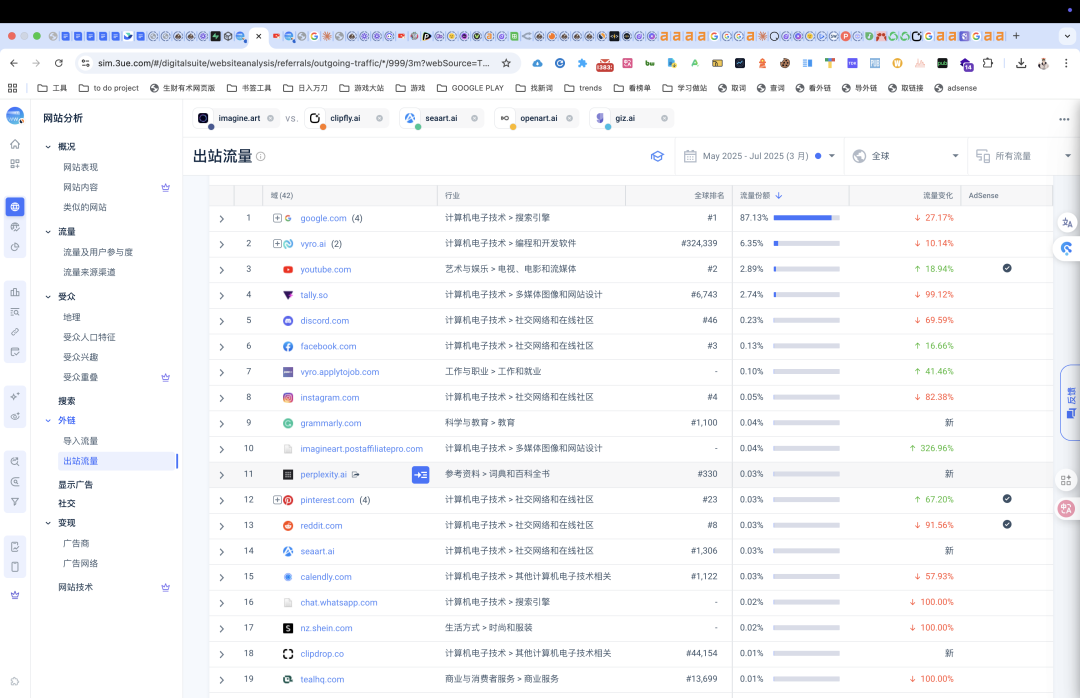Screen dimensions: 1080x698
Task: Click the three-dot more menu at top right
Action: point(1064,119)
